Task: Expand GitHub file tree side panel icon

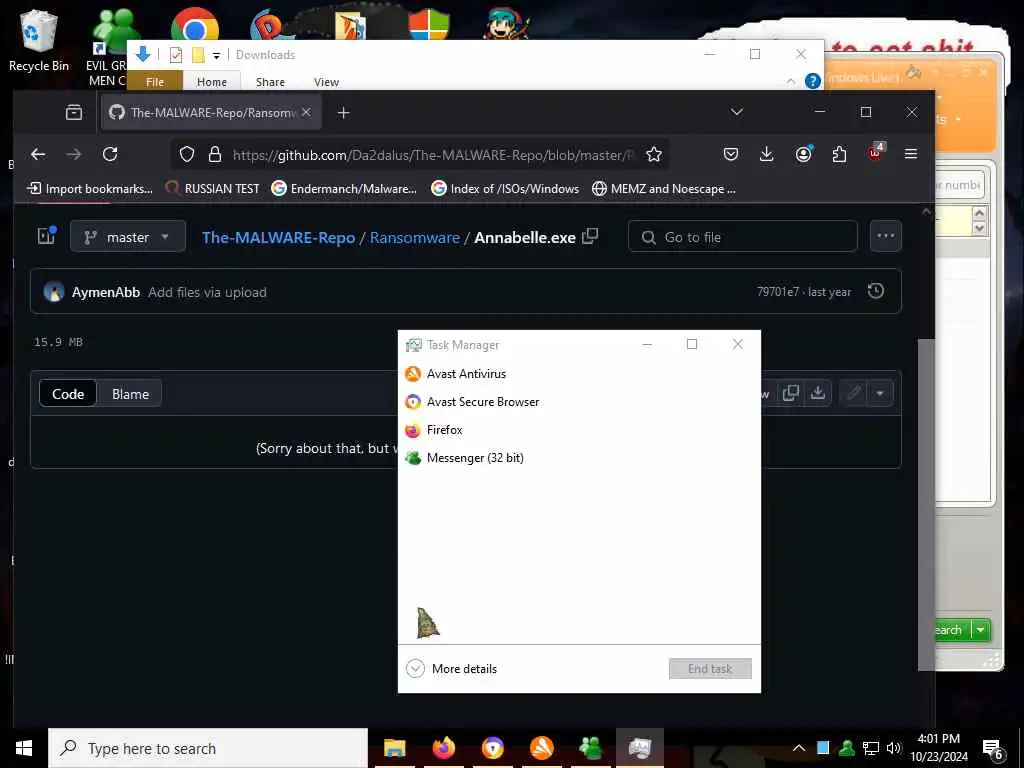Action: pyautogui.click(x=46, y=235)
